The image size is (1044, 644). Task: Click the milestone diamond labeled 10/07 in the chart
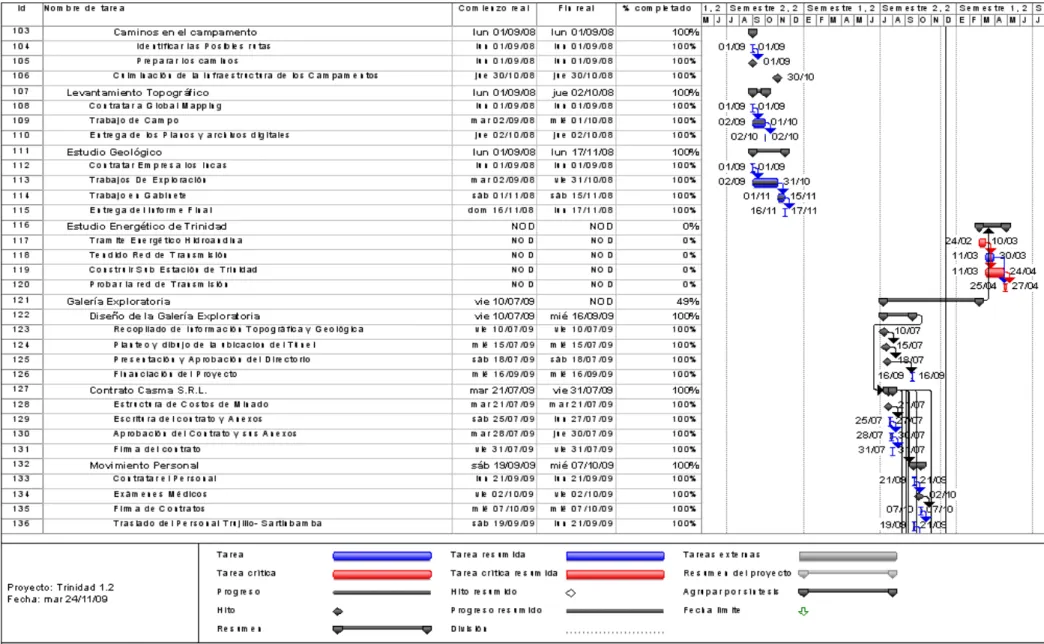click(884, 332)
